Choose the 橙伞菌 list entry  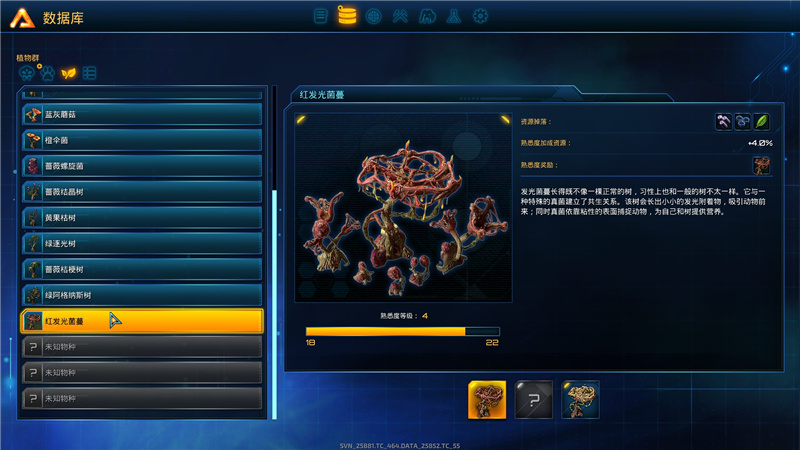[x=142, y=140]
